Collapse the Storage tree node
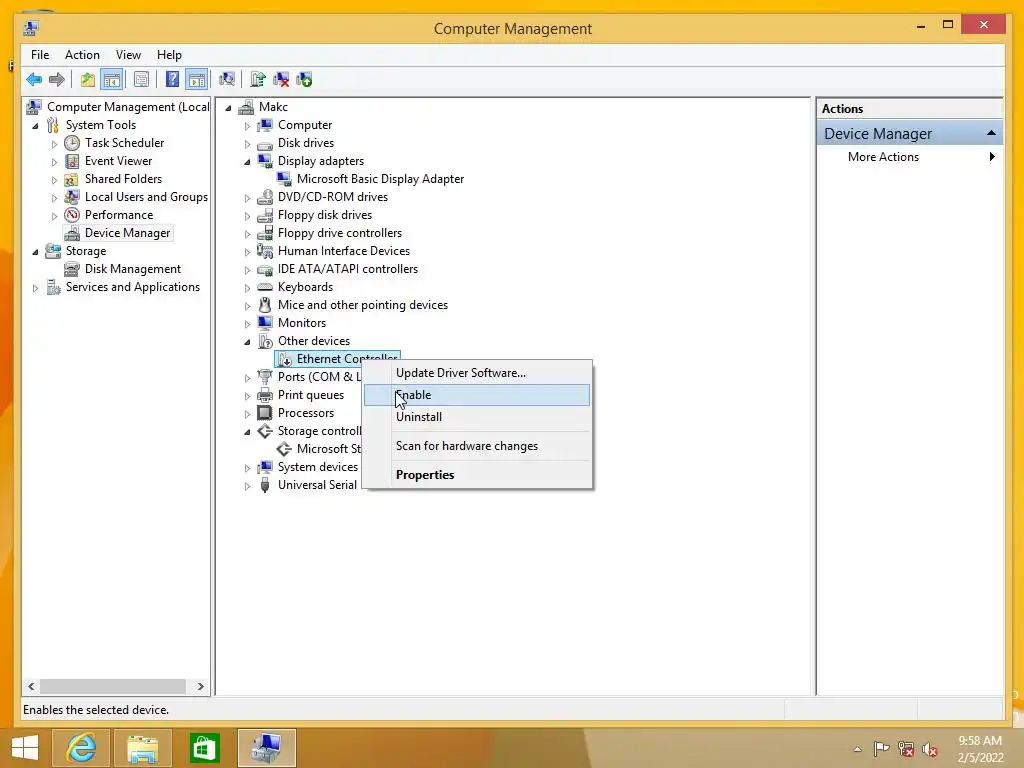The image size is (1024, 768). pyautogui.click(x=35, y=251)
